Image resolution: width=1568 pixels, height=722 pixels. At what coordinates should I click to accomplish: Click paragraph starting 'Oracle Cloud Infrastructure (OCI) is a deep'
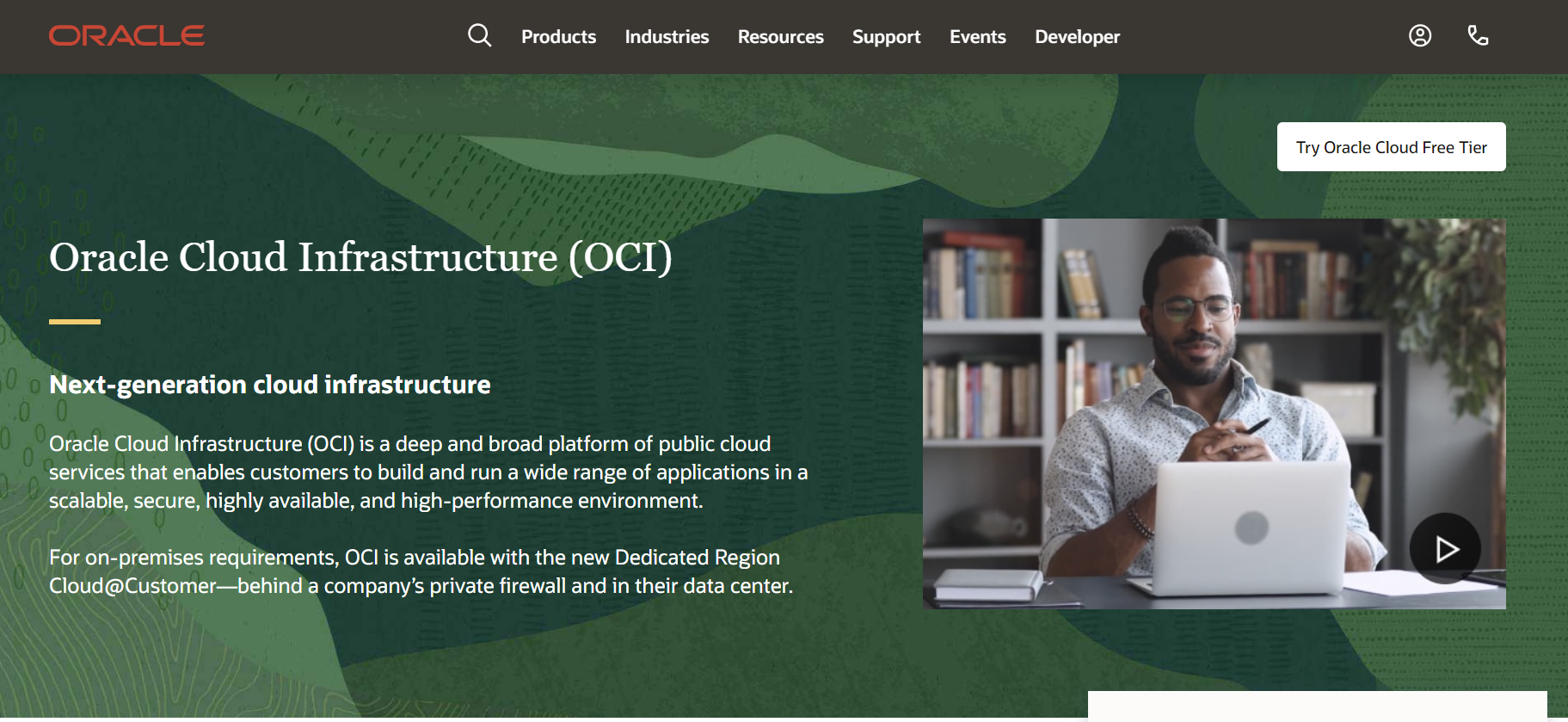point(428,472)
